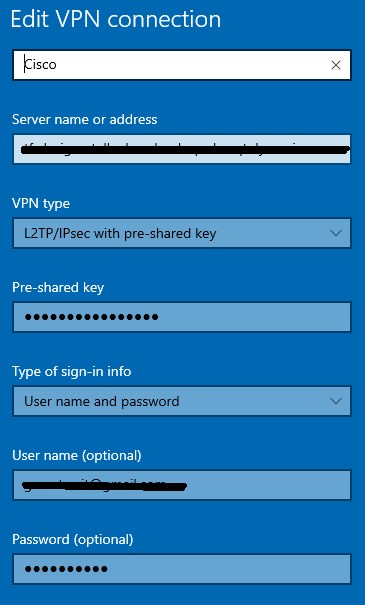
Task: Click the Edit VPN connection heading
Action: pos(116,19)
